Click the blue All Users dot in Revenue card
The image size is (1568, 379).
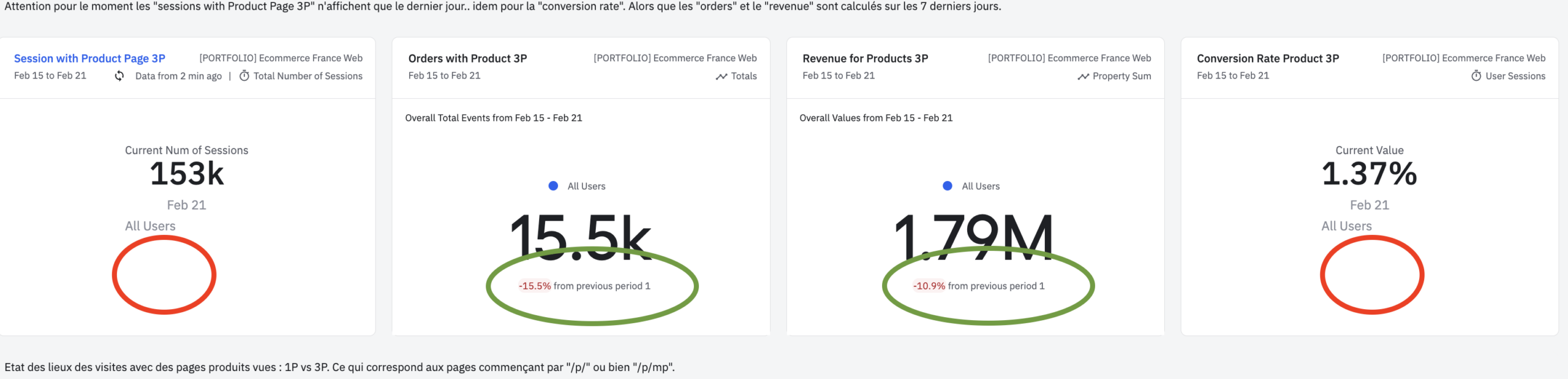tap(948, 186)
